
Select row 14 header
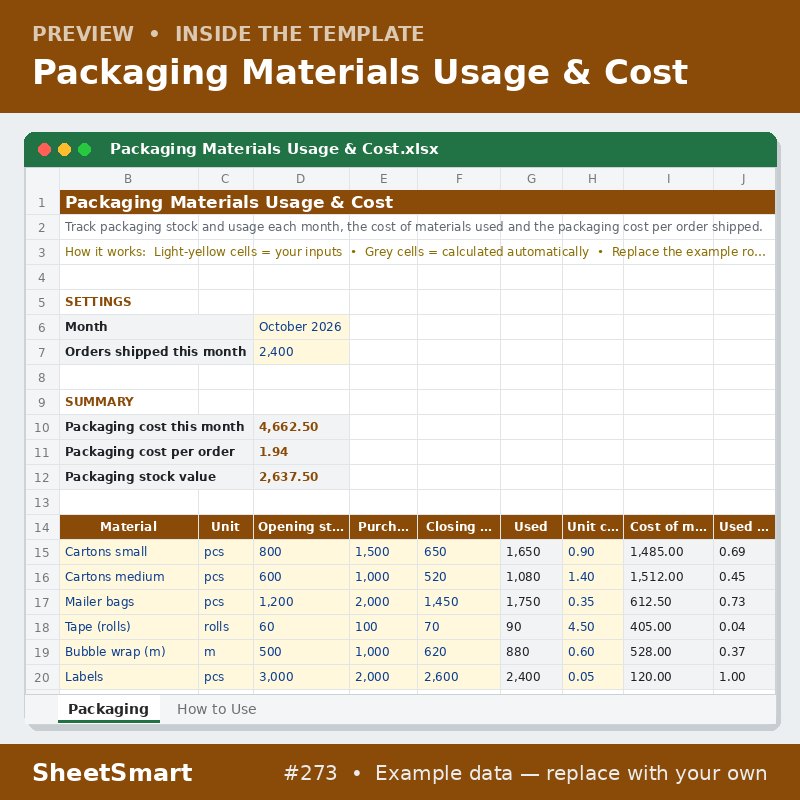point(42,527)
